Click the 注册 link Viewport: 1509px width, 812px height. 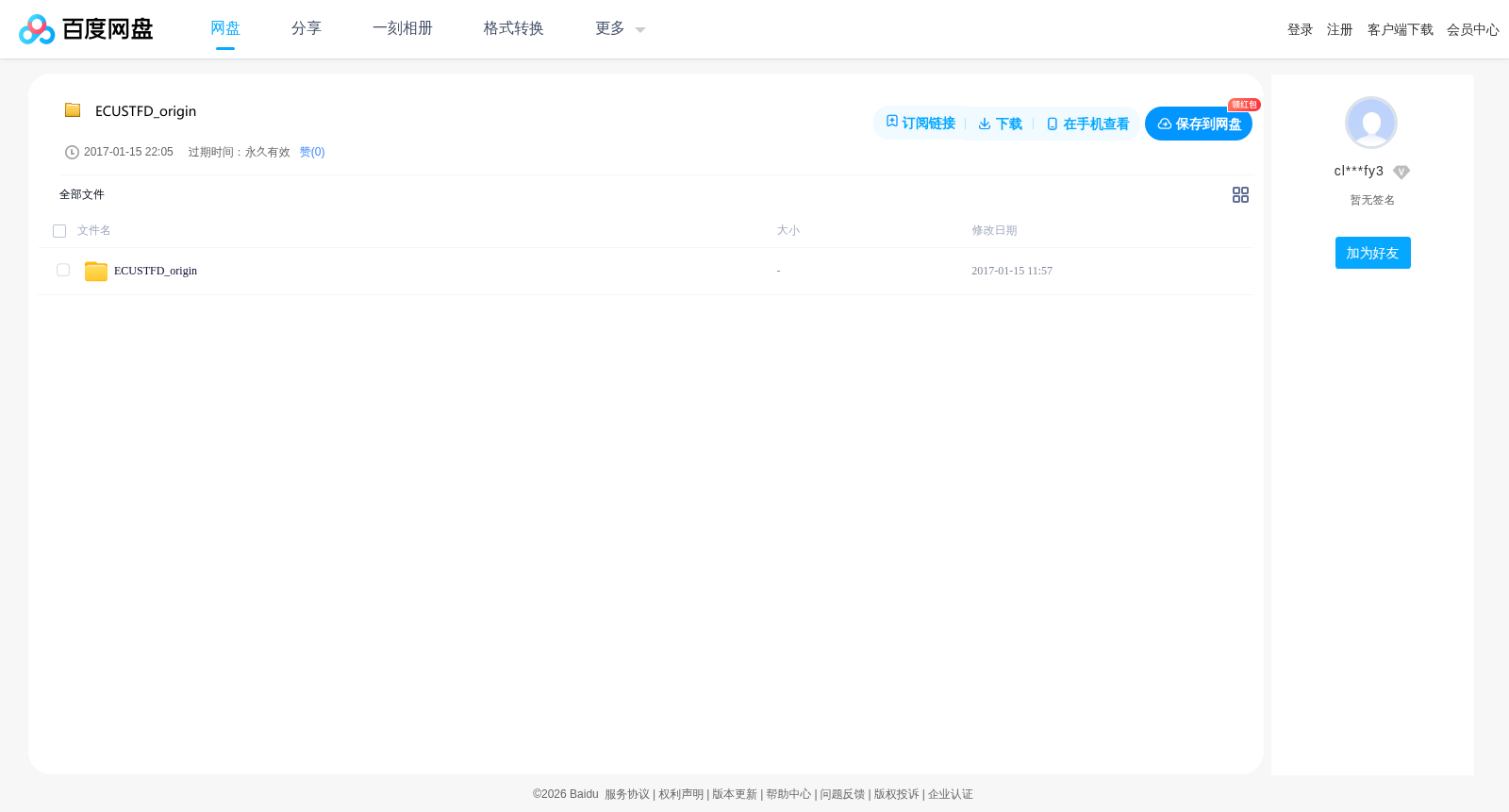1340,29
